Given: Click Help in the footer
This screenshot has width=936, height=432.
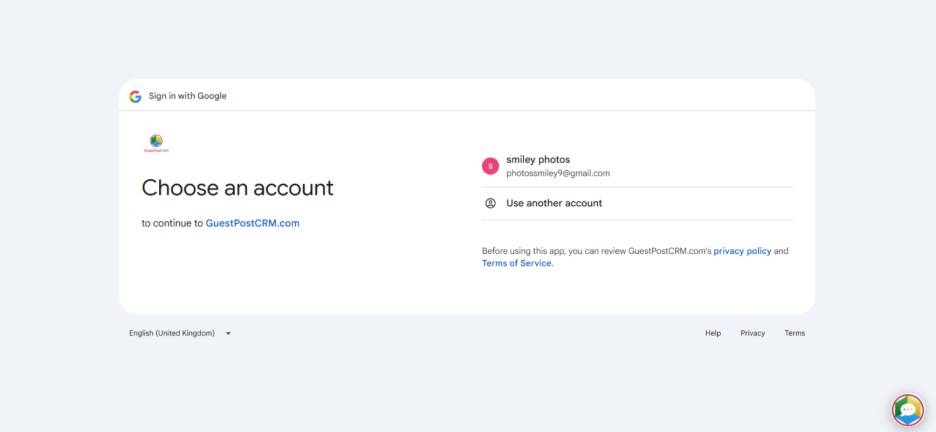Looking at the screenshot, I should pos(713,333).
